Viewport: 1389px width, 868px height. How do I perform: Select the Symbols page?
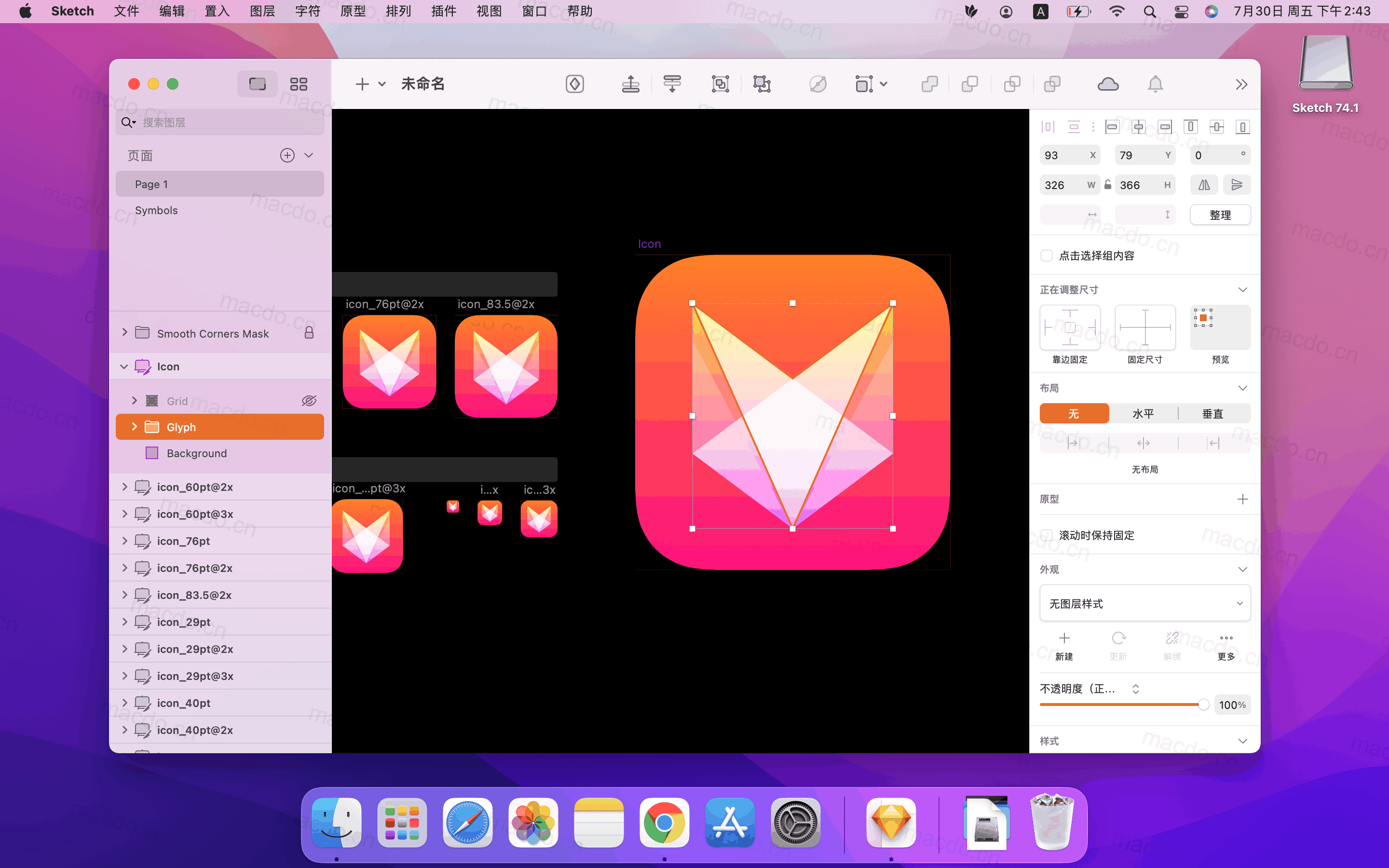220,210
